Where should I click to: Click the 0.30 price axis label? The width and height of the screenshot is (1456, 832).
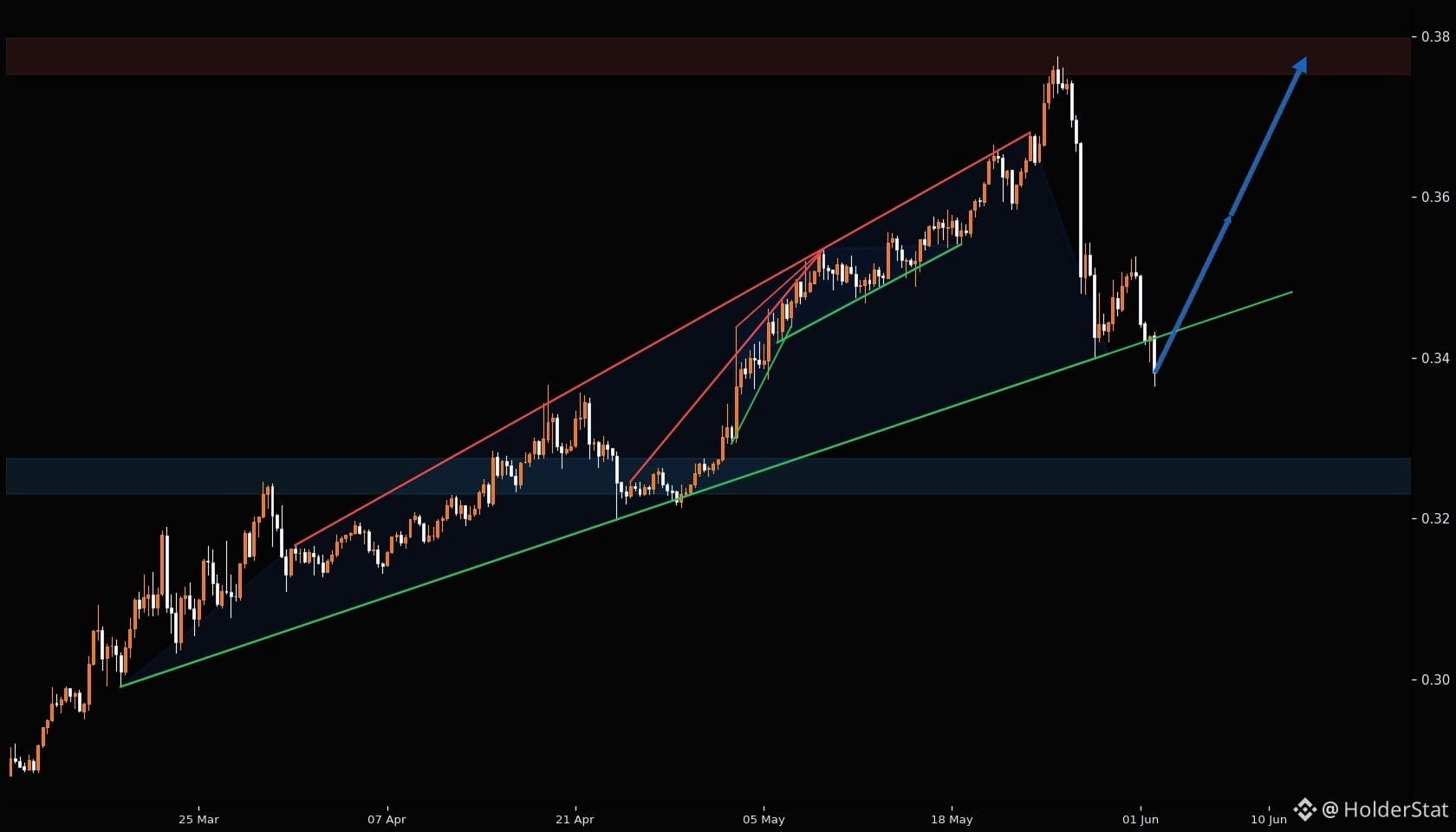1436,679
